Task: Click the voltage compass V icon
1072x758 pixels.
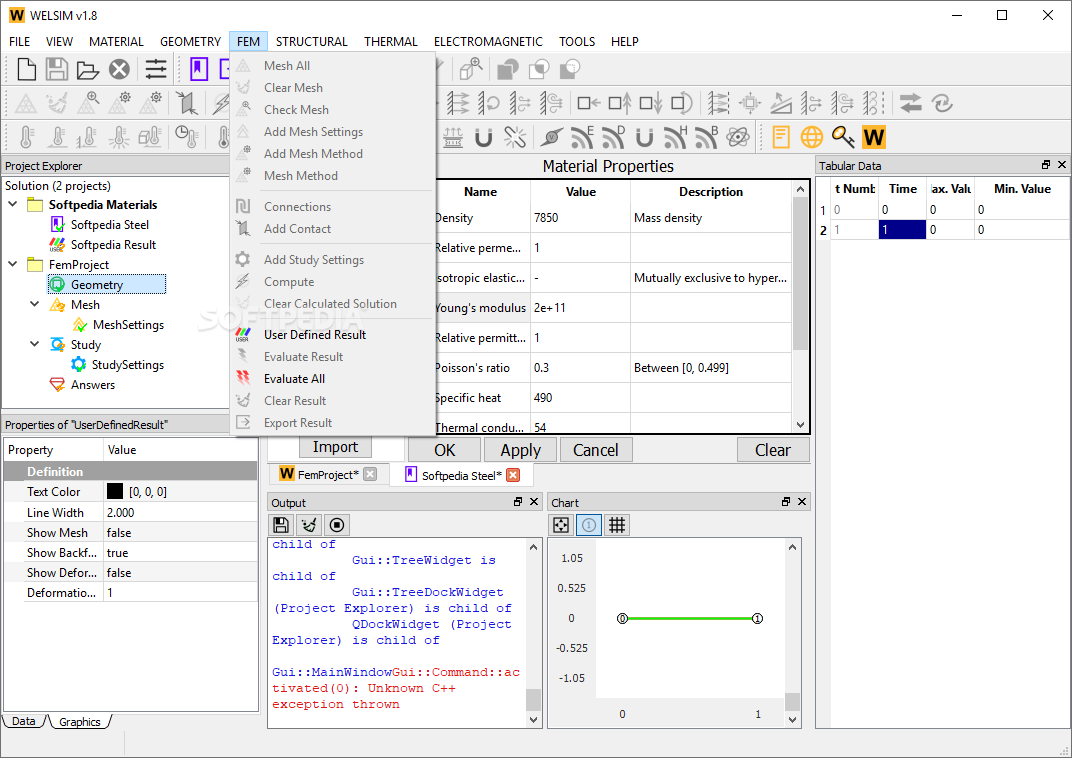Action: [x=551, y=137]
